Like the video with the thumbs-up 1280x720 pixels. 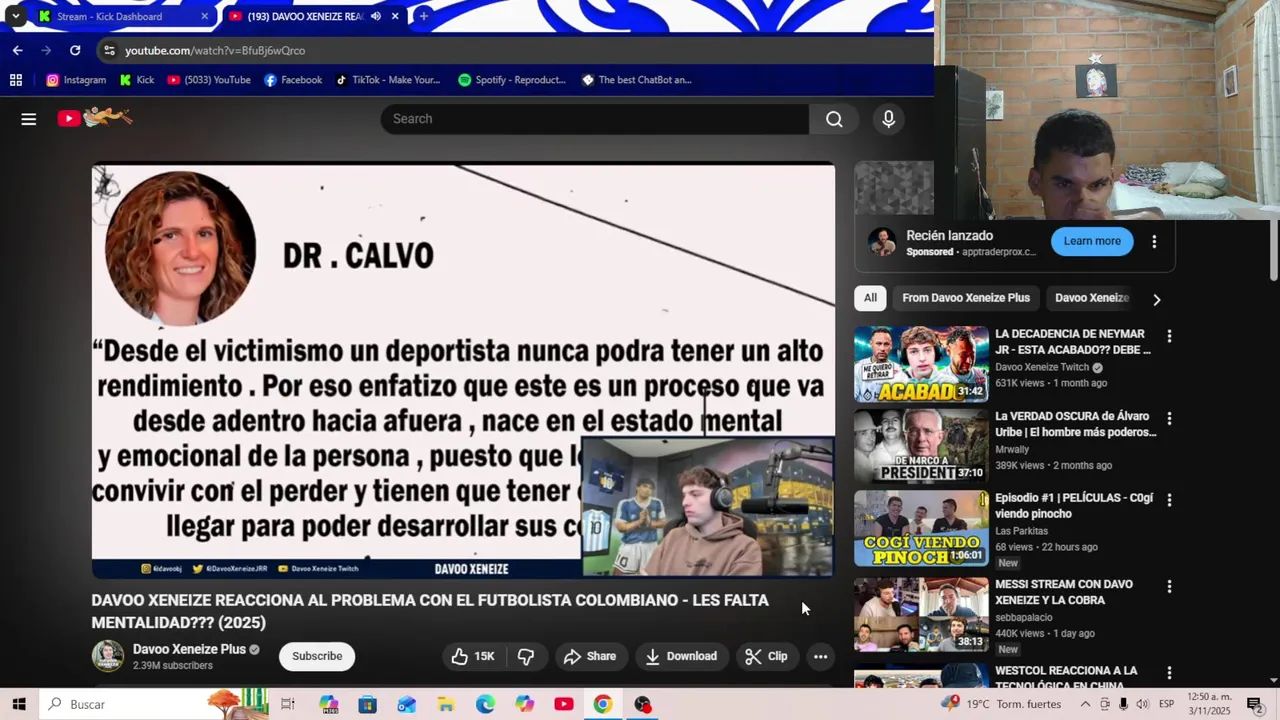click(x=472, y=656)
